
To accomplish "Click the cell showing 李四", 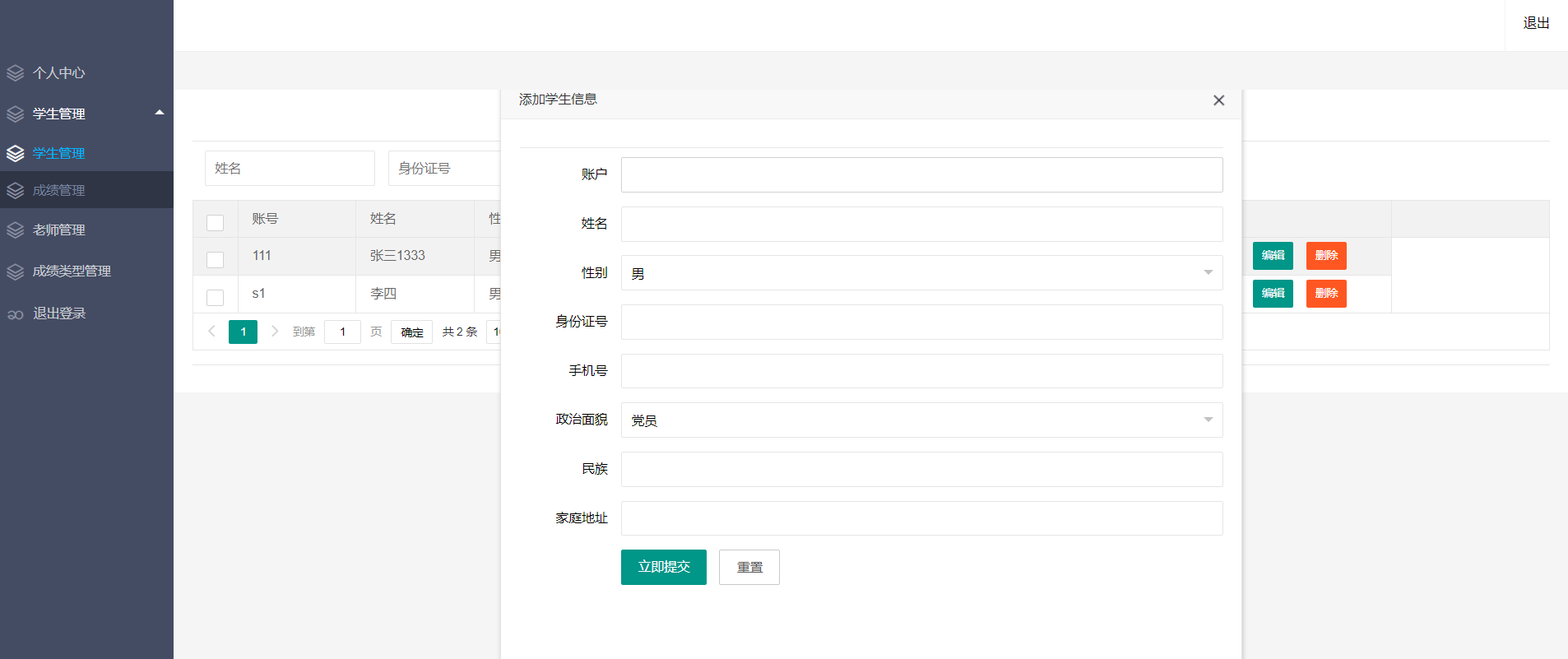I will point(415,294).
